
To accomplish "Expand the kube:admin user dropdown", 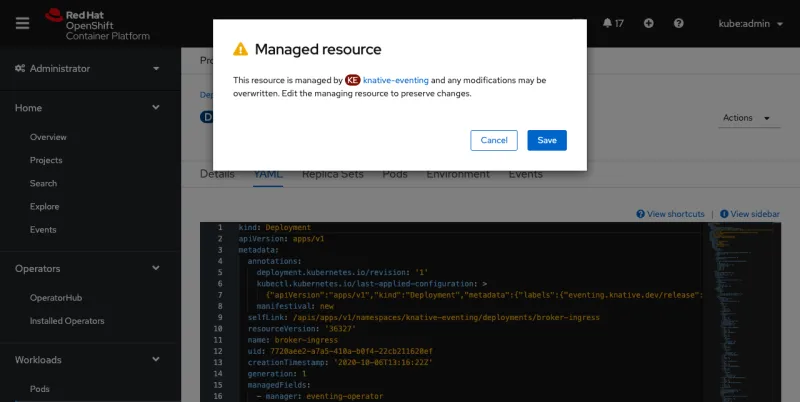I will pos(750,23).
